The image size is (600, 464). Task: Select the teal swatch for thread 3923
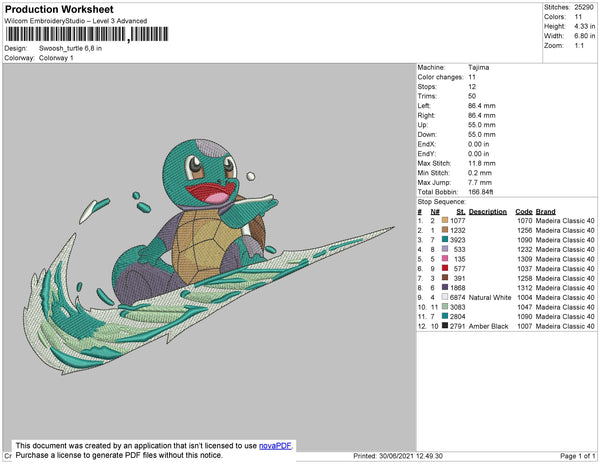pos(445,239)
